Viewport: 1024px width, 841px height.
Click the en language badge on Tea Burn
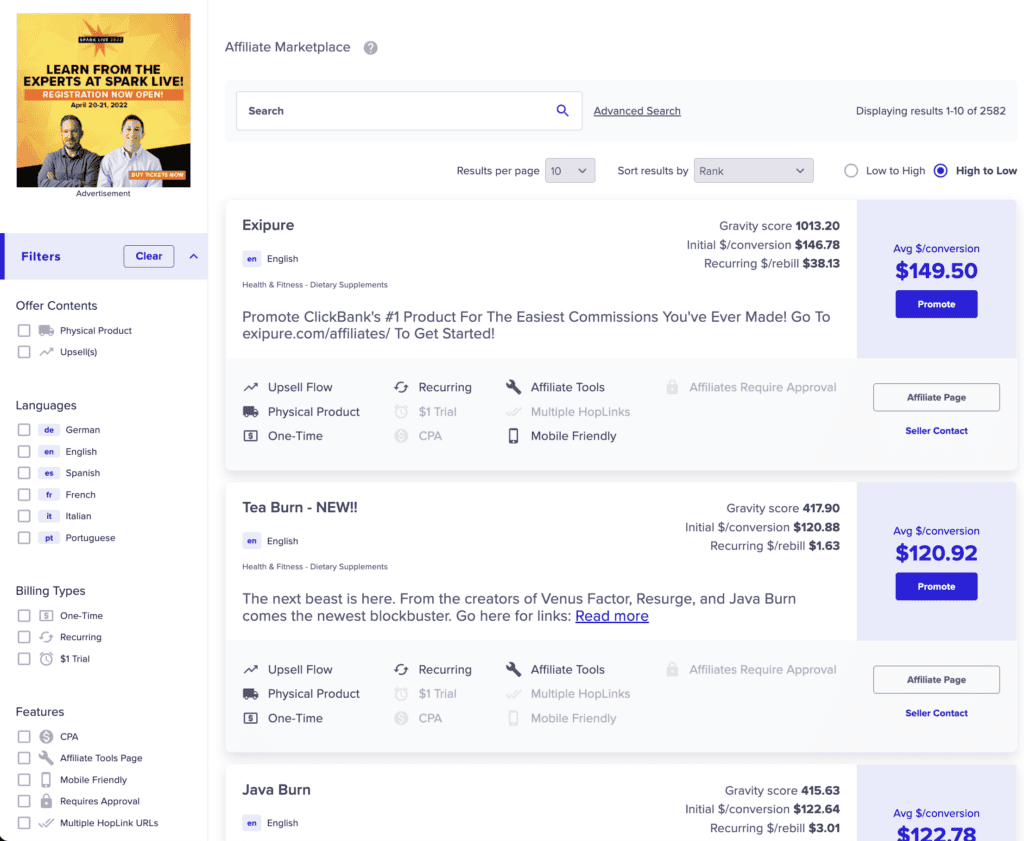(251, 541)
